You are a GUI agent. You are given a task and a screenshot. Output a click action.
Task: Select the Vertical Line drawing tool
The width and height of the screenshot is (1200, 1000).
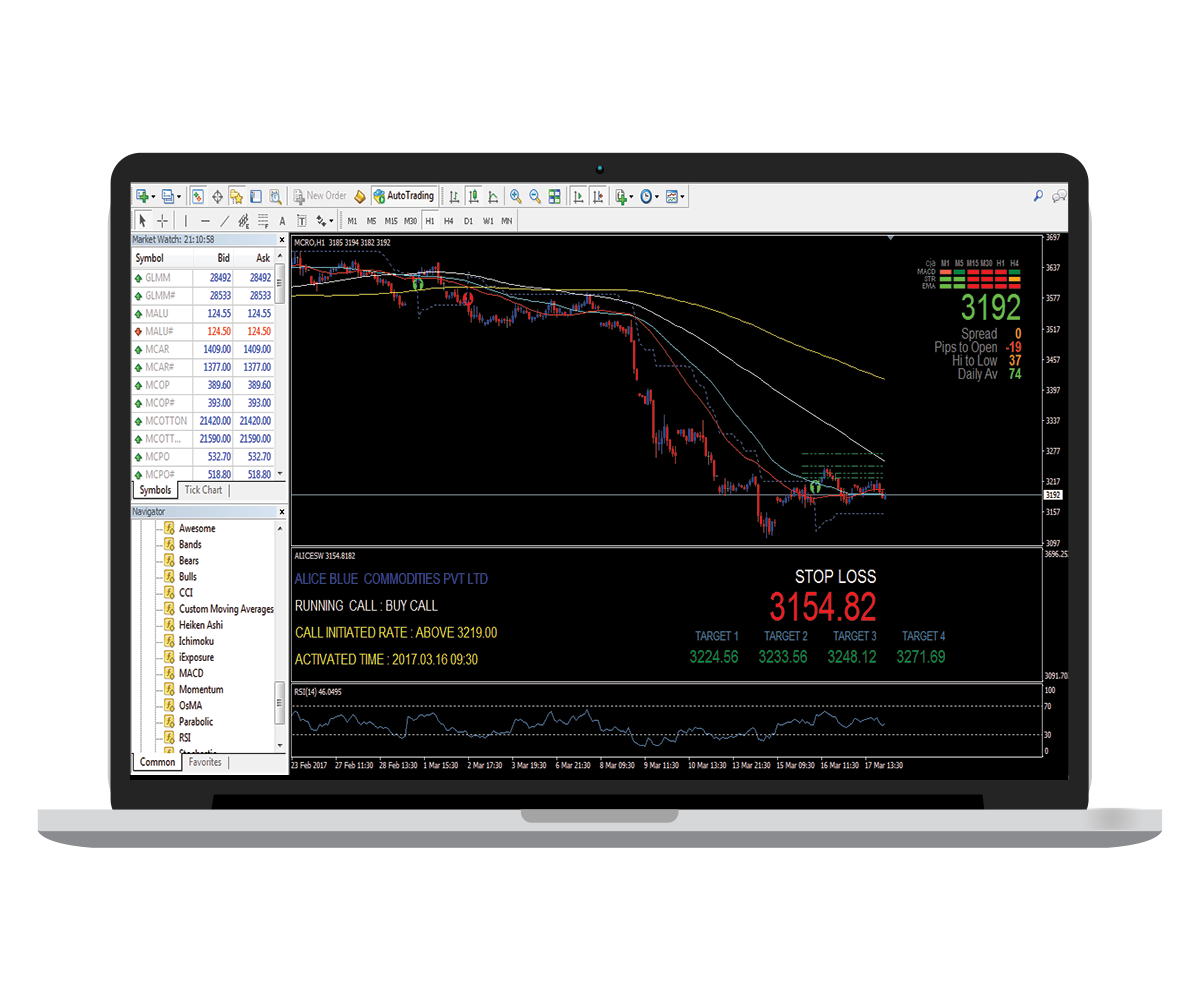(x=185, y=221)
